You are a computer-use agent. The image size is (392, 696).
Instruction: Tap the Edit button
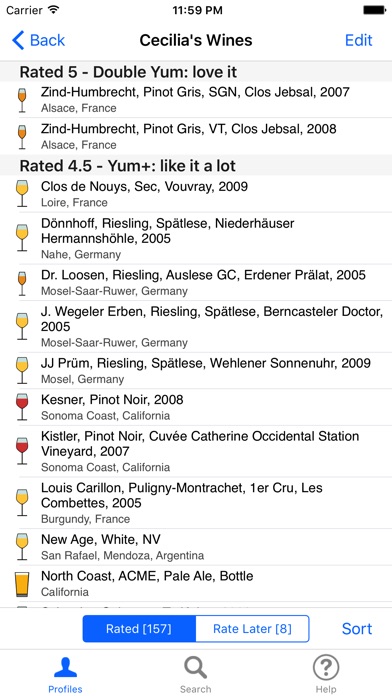[x=358, y=40]
